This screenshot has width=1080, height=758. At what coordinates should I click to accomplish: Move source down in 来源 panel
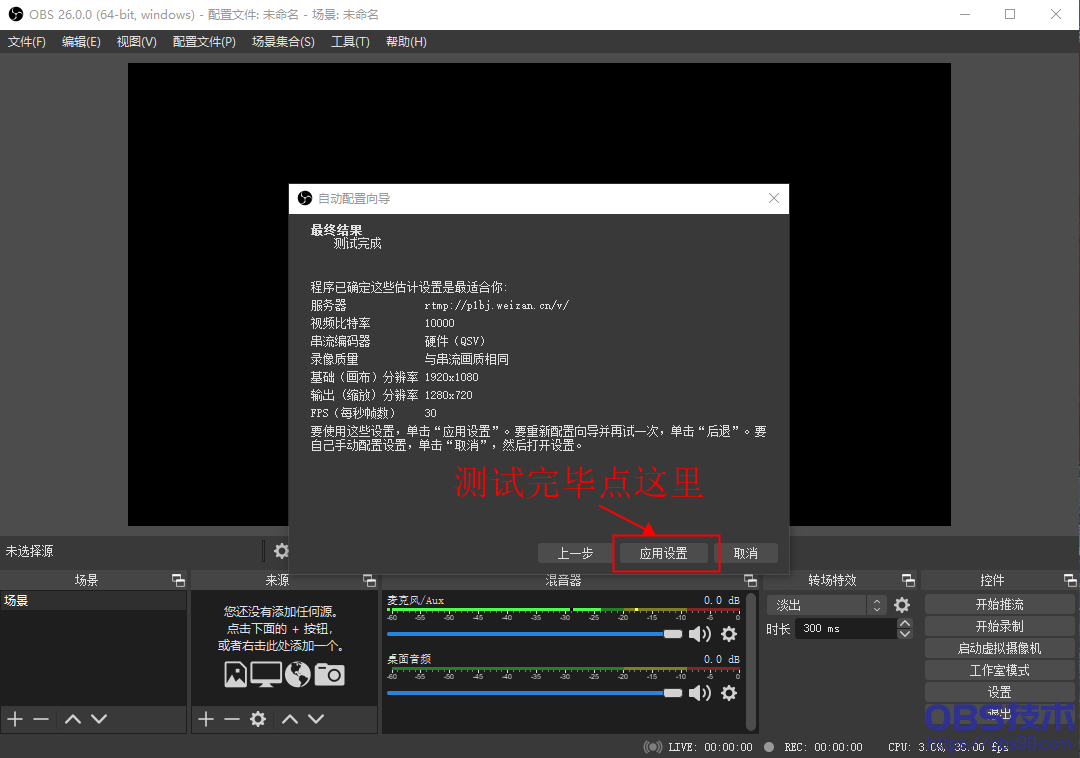pyautogui.click(x=316, y=719)
